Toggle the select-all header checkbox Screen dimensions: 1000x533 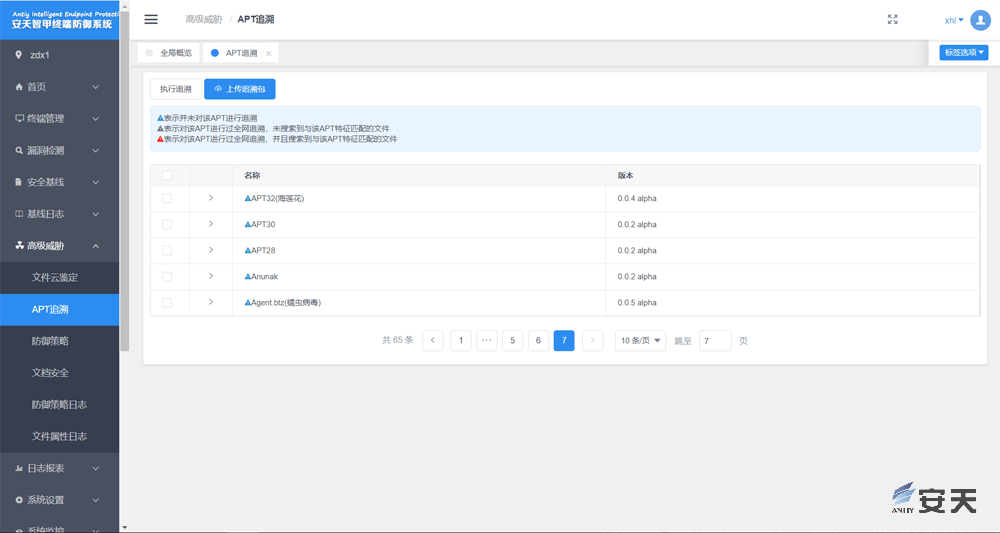167,176
